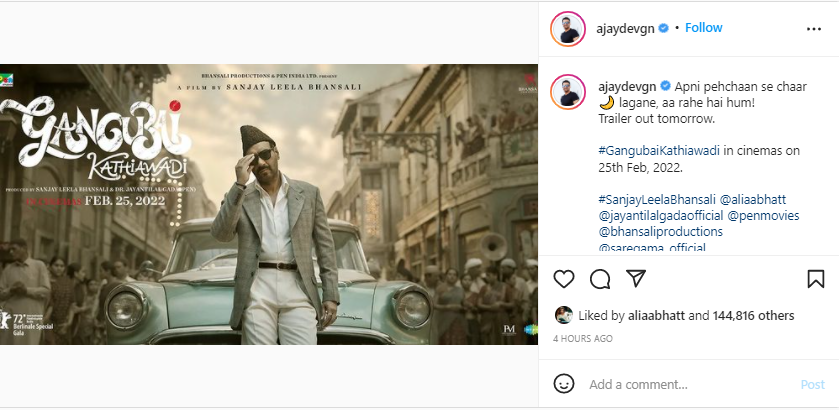Viewport: 839px width, 410px height.
Task: Like the post with the heart icon
Action: 564,278
